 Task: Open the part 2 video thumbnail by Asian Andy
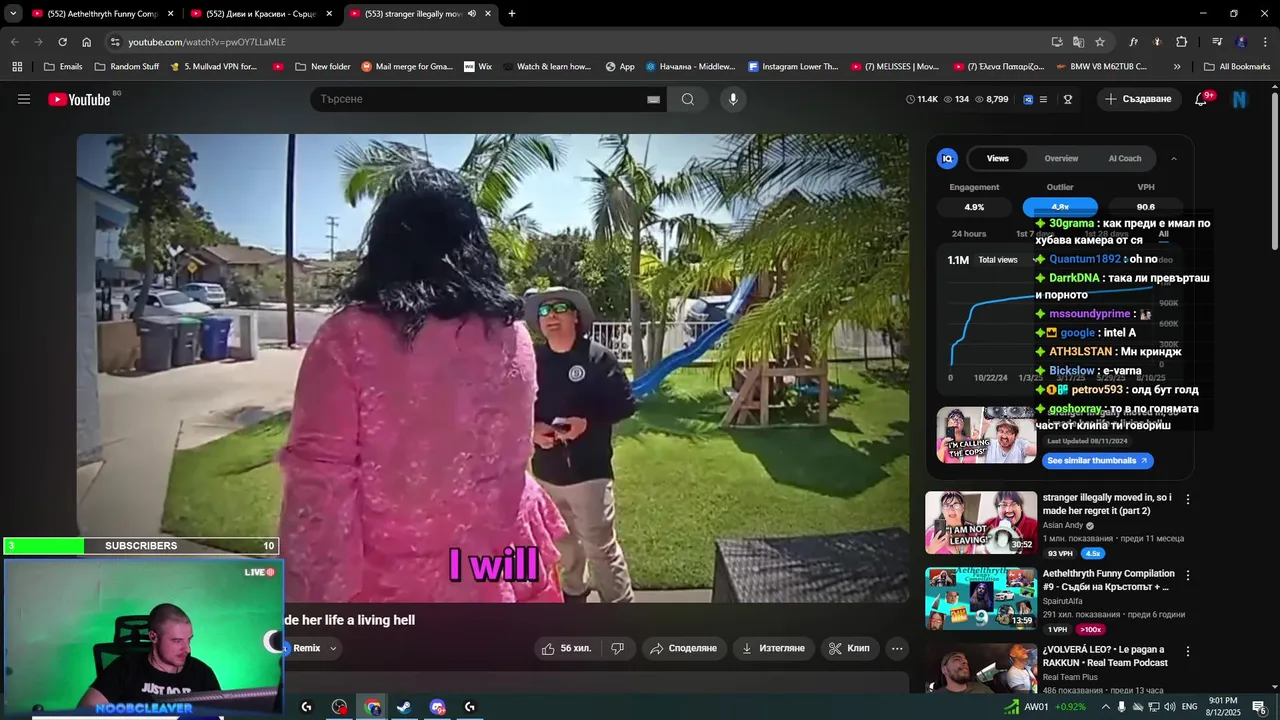[x=981, y=522]
